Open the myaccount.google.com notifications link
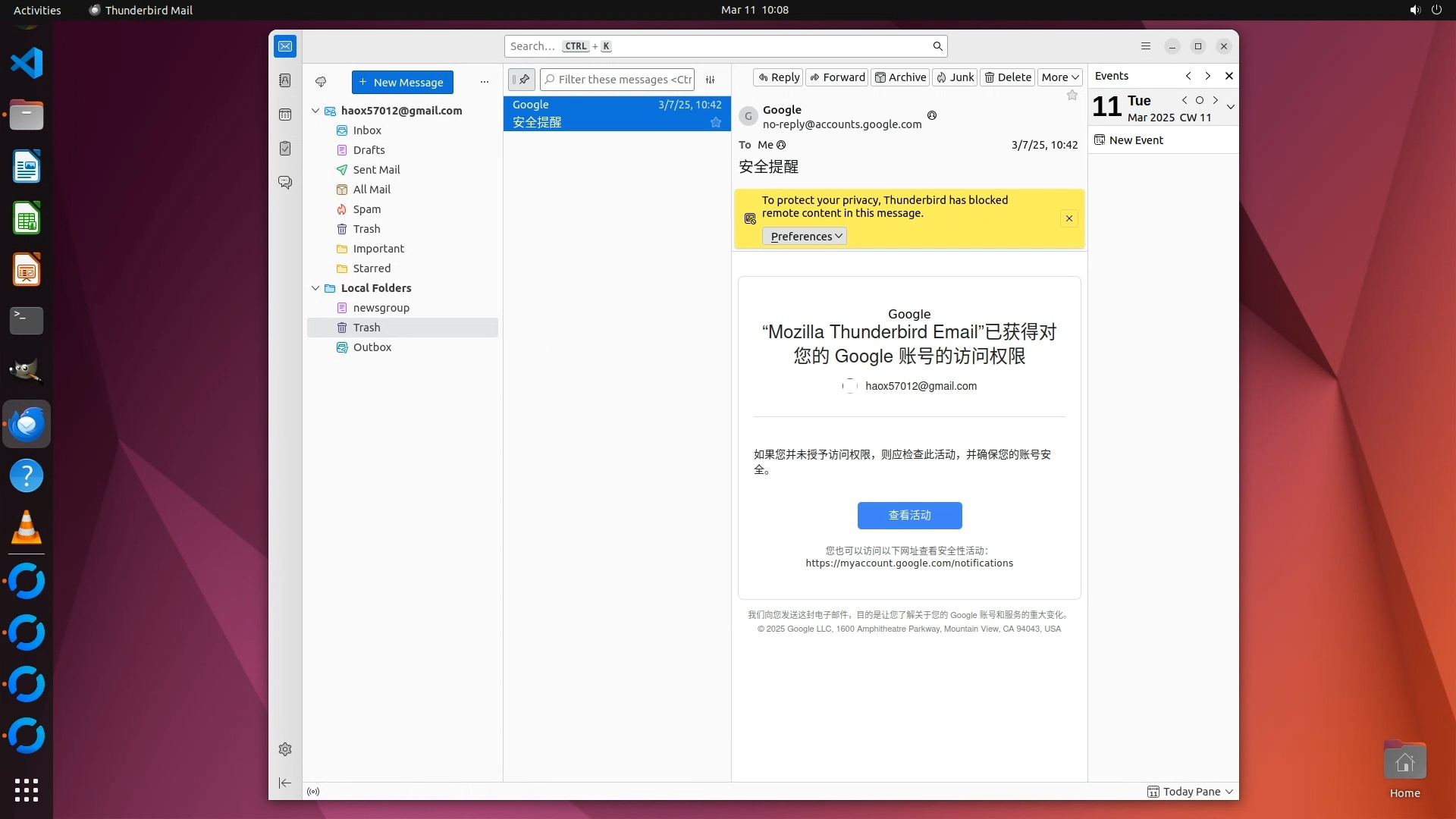The width and height of the screenshot is (1456, 819). (x=908, y=563)
